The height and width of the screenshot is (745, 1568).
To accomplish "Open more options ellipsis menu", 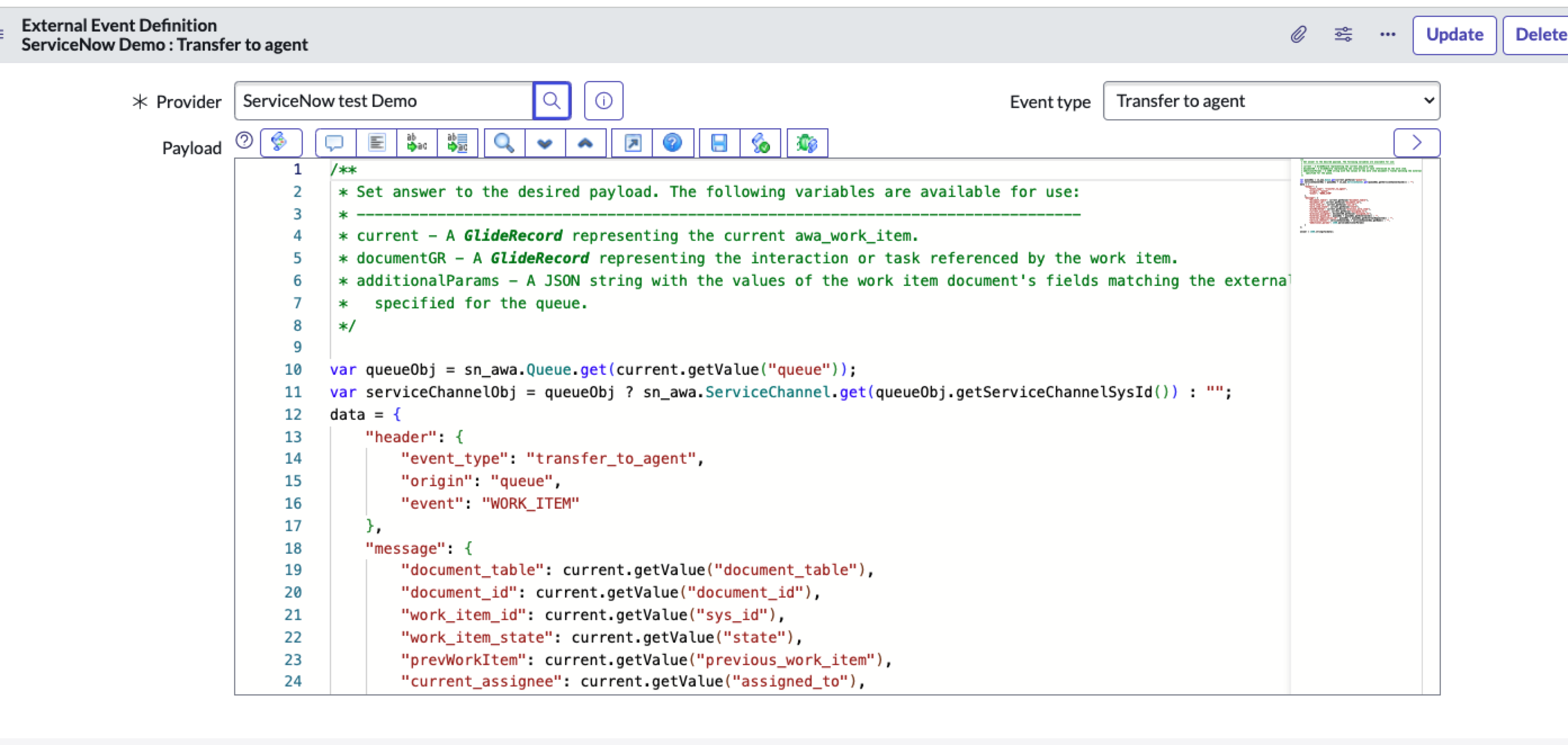I will tap(1387, 35).
